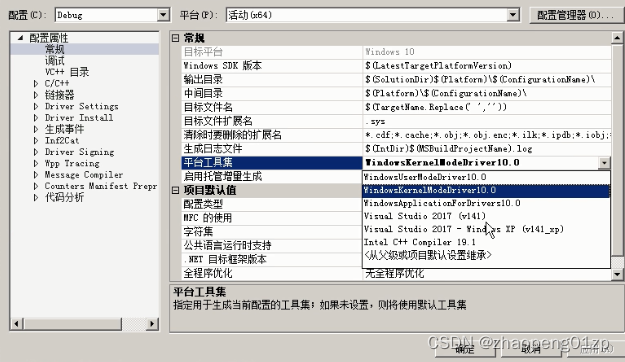Expand the Wpp Tracing node
Viewport: 625px width, 362px height.
click(x=36, y=163)
